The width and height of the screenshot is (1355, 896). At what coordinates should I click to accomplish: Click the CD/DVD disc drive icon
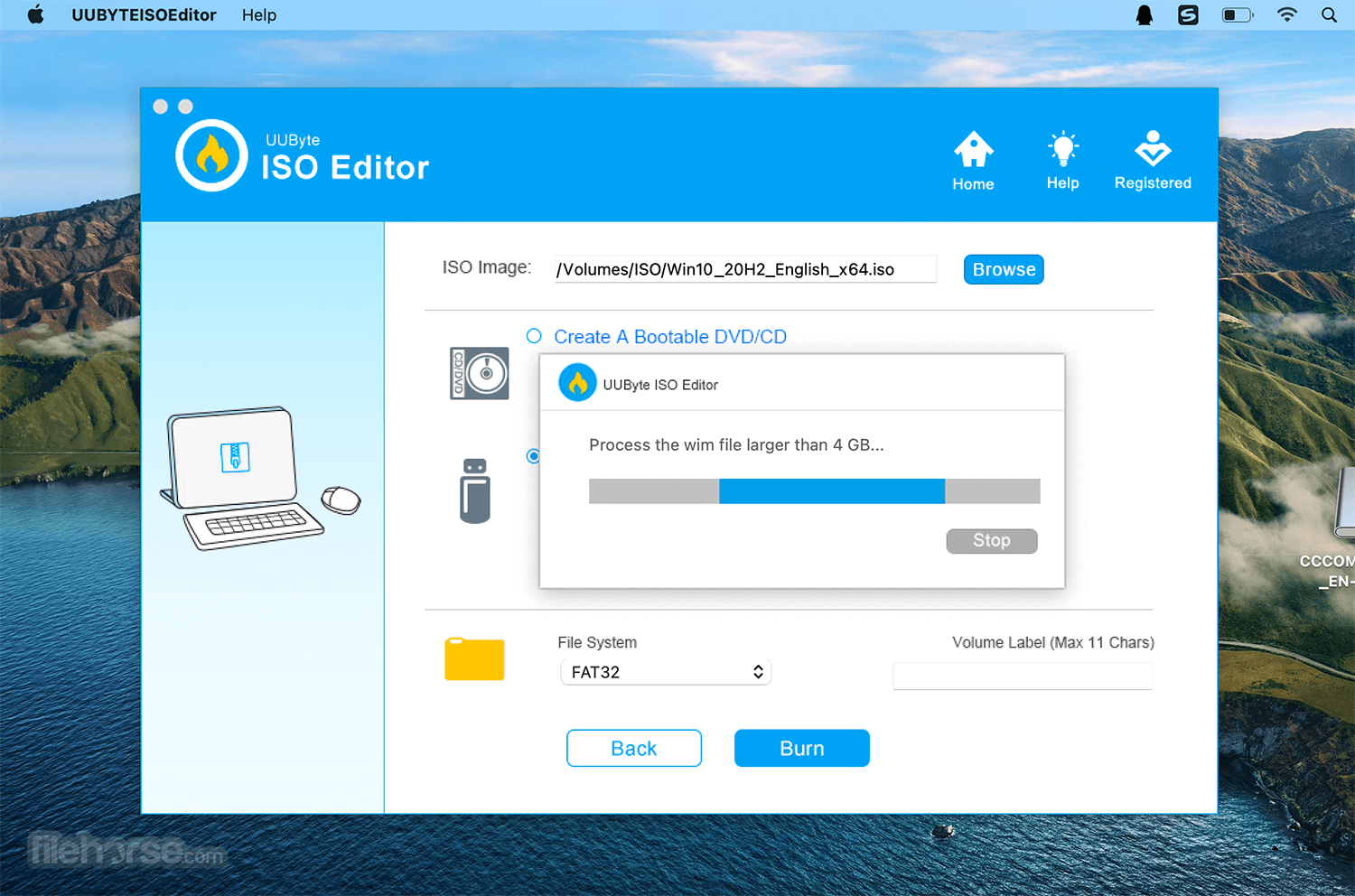click(480, 373)
